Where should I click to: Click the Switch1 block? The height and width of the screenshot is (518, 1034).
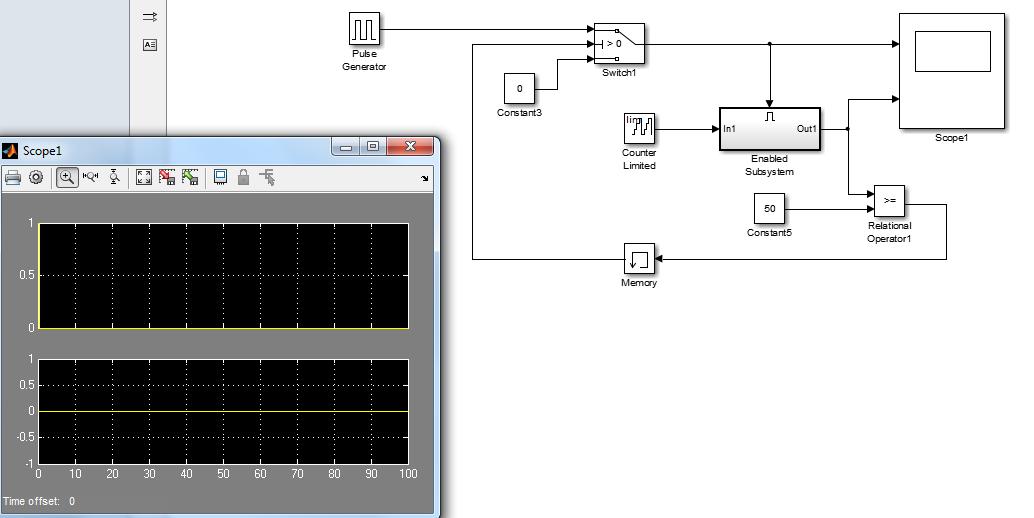[619, 44]
